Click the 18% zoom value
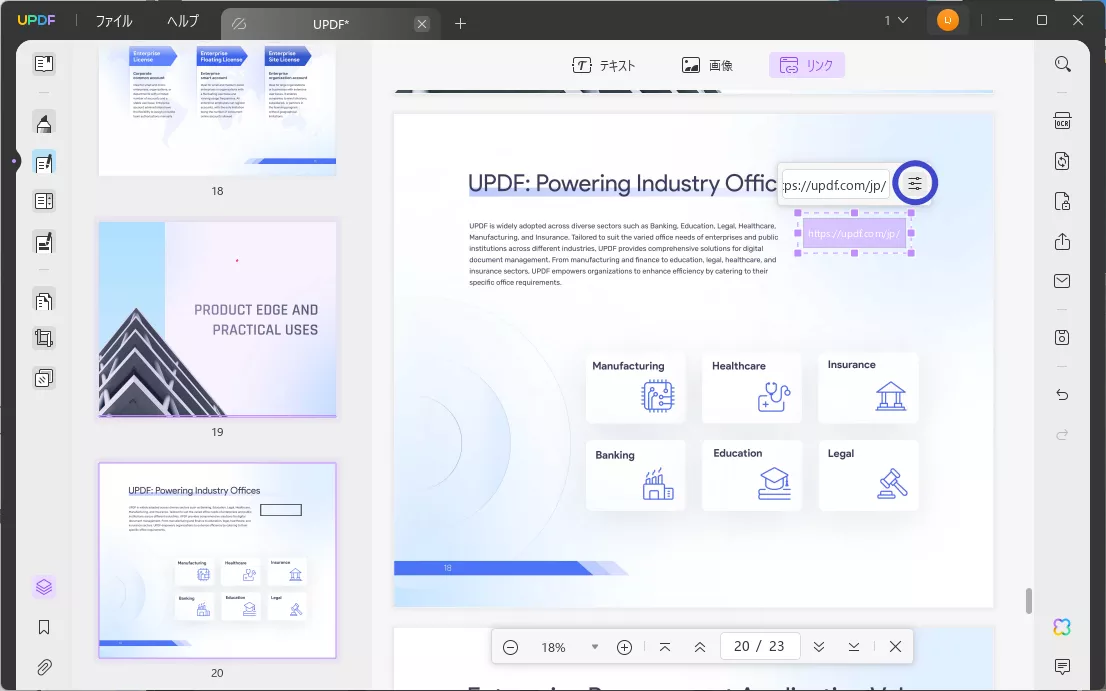Image resolution: width=1106 pixels, height=691 pixels. pyautogui.click(x=553, y=647)
